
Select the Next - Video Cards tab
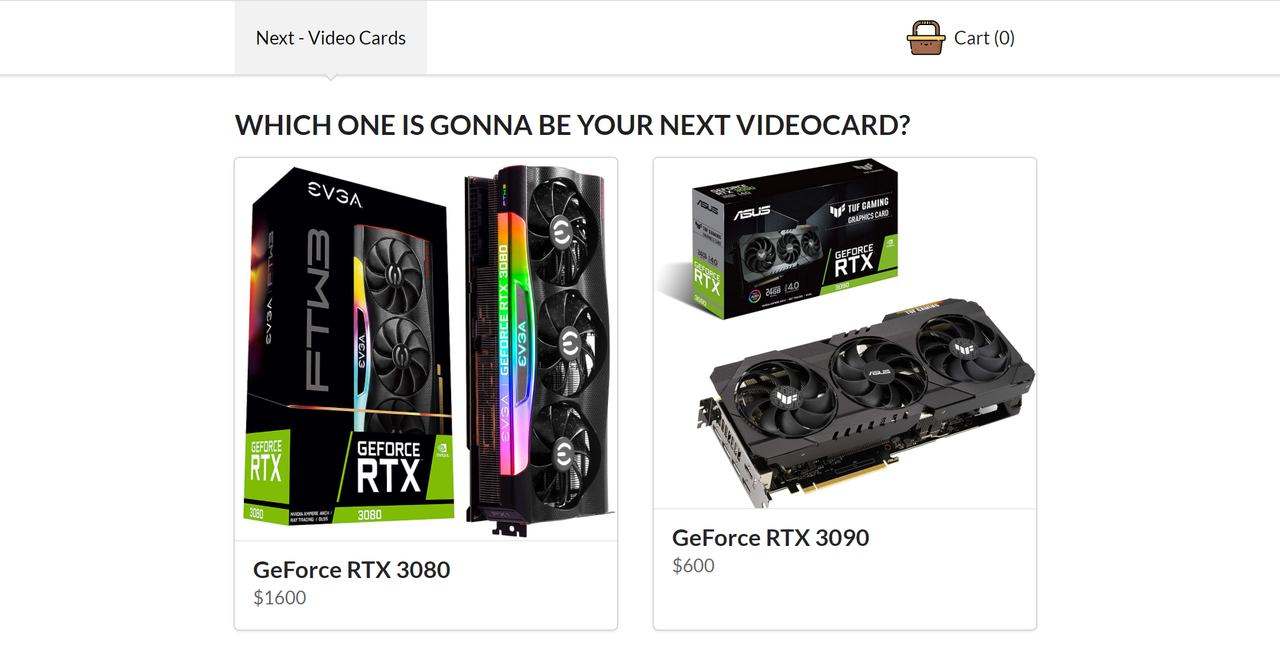331,38
